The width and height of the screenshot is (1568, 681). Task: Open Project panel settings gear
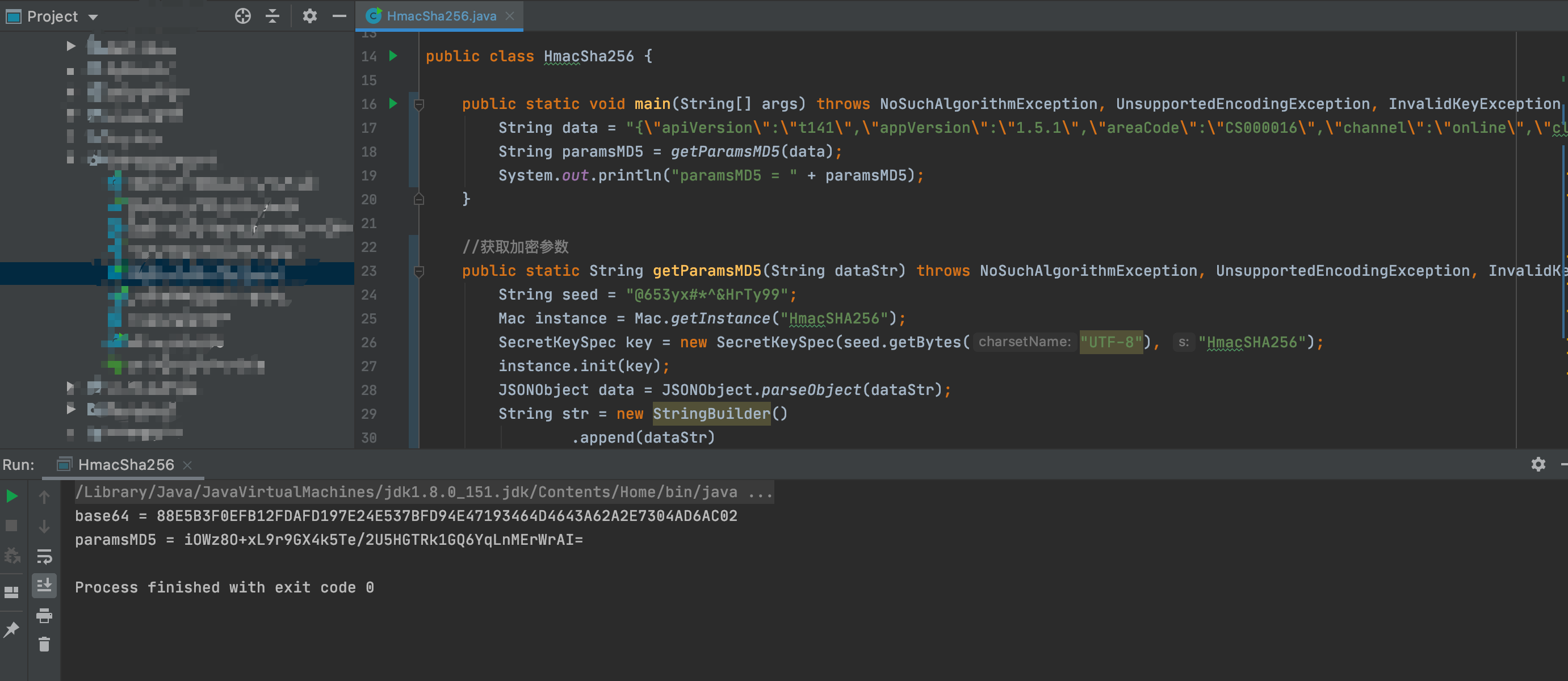(310, 16)
